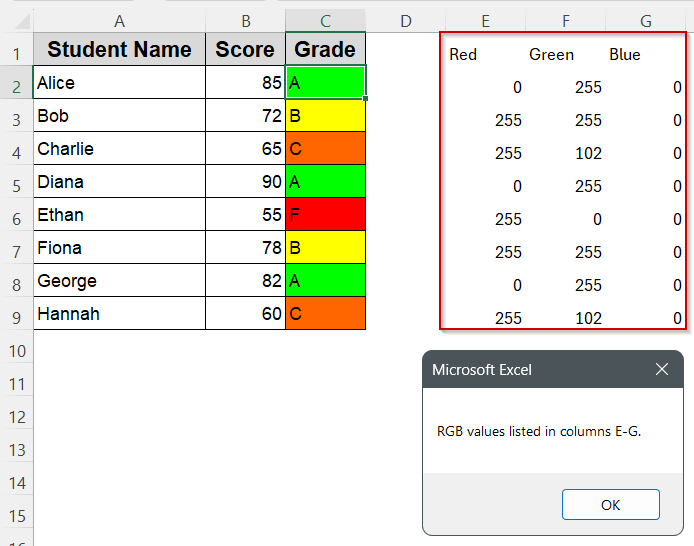Image resolution: width=694 pixels, height=546 pixels.
Task: Click the Score header cell
Action: click(x=246, y=49)
